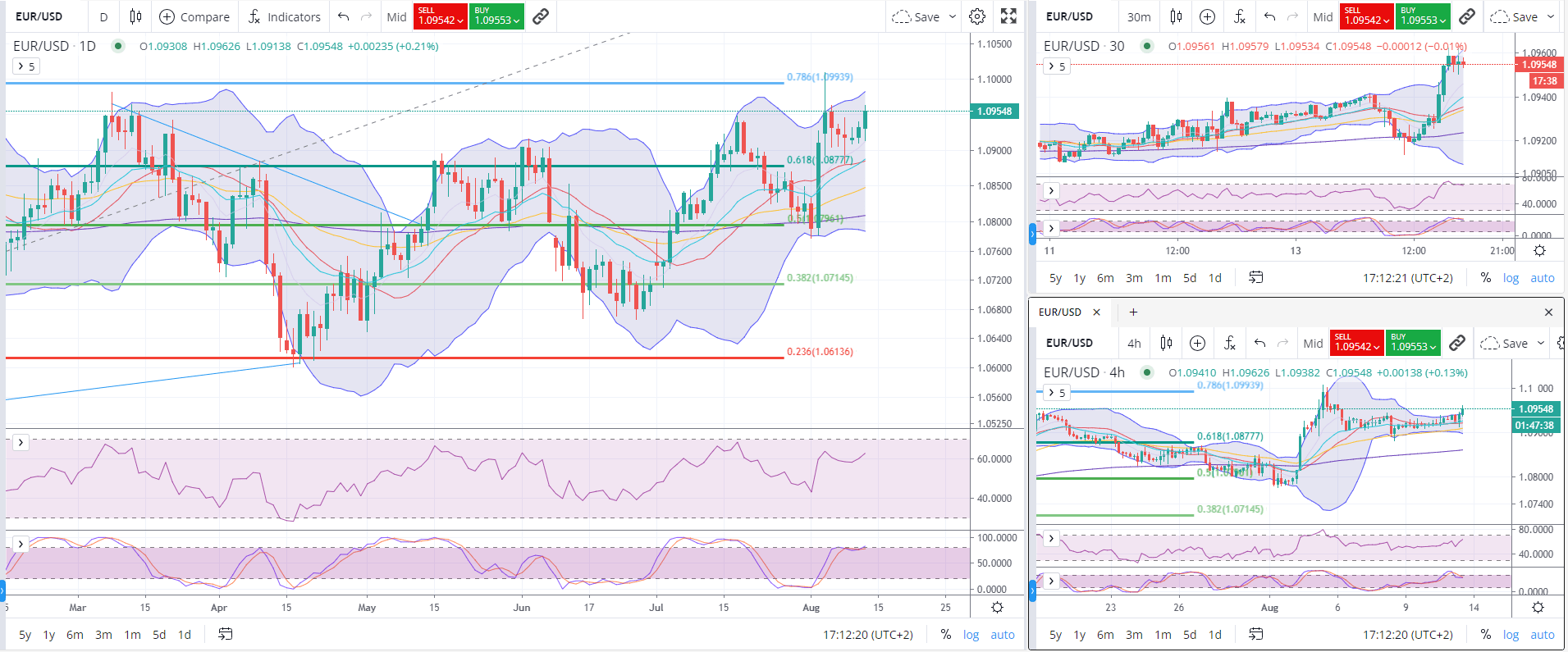
Task: Open Indicators in the daily chart toolbar
Action: pos(284,16)
